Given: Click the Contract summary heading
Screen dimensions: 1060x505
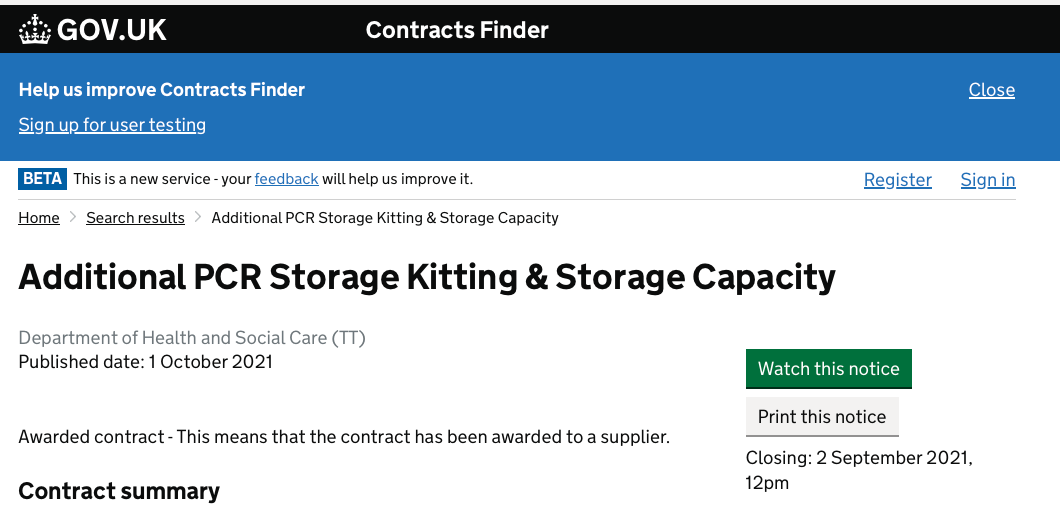Looking at the screenshot, I should pos(119,491).
